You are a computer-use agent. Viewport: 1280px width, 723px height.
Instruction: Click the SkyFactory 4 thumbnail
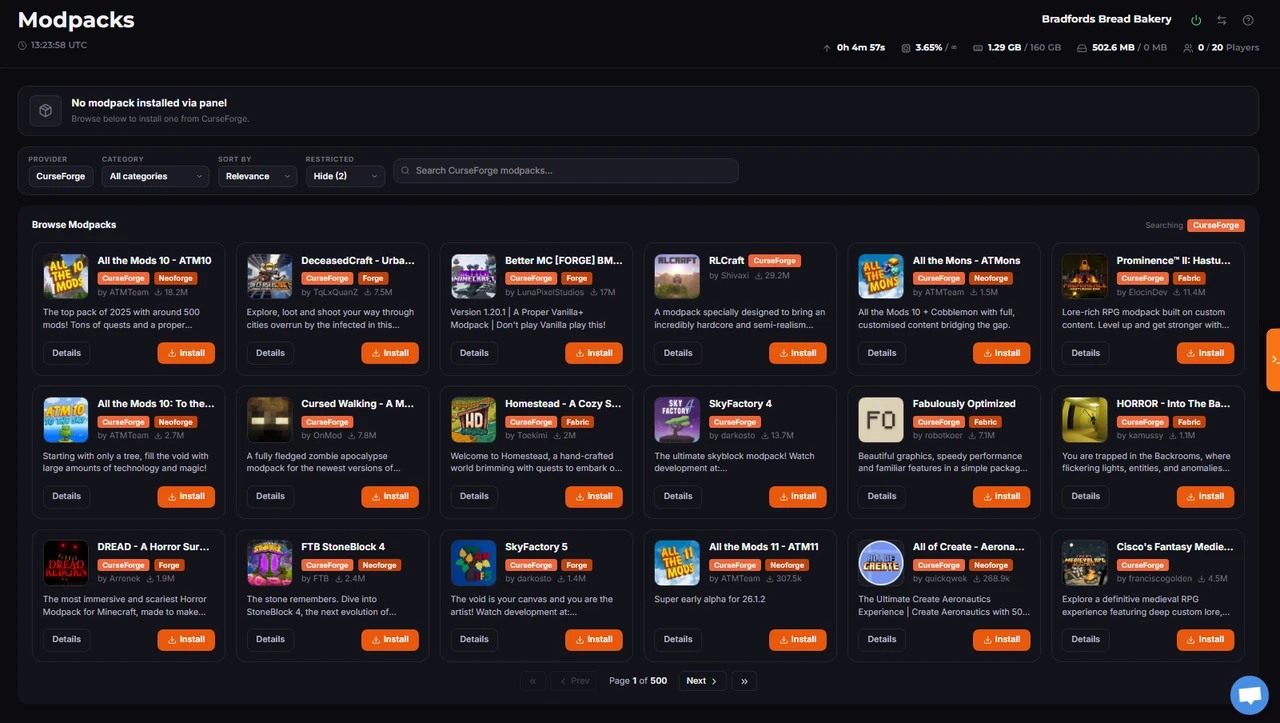(x=678, y=420)
